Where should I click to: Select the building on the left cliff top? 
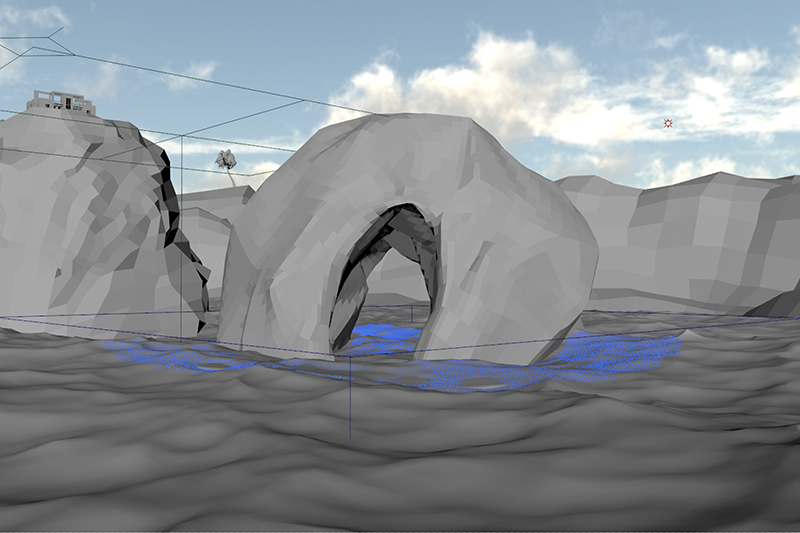[60, 102]
